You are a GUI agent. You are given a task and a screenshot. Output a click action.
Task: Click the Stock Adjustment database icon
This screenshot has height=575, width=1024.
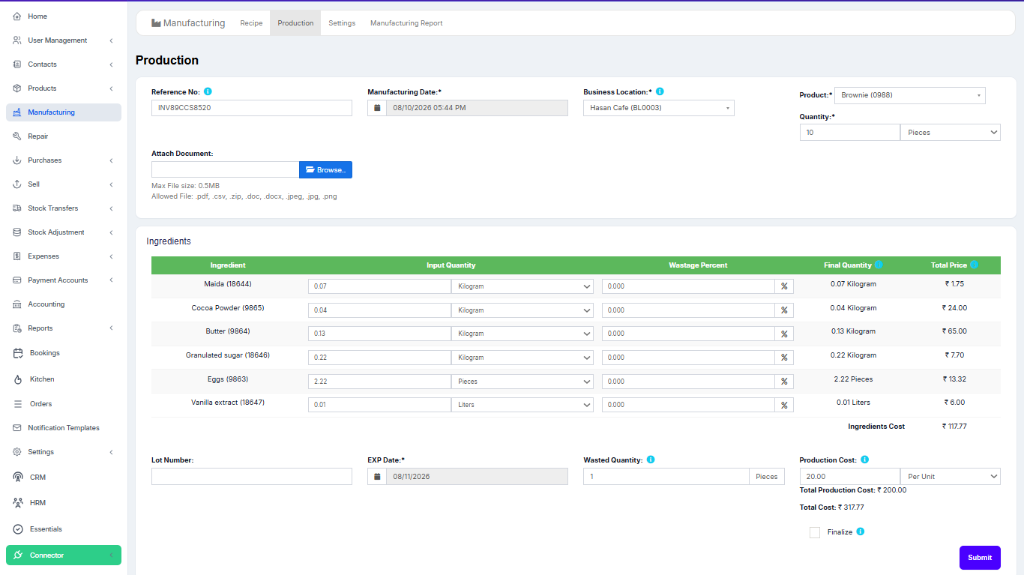pyautogui.click(x=17, y=232)
